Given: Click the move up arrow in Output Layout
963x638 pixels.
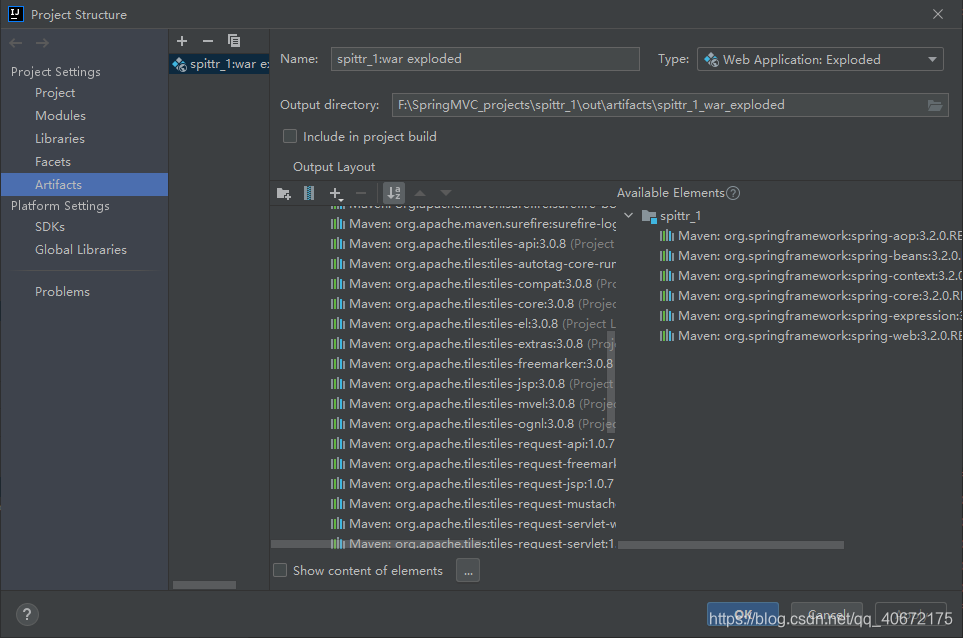Looking at the screenshot, I should (420, 193).
